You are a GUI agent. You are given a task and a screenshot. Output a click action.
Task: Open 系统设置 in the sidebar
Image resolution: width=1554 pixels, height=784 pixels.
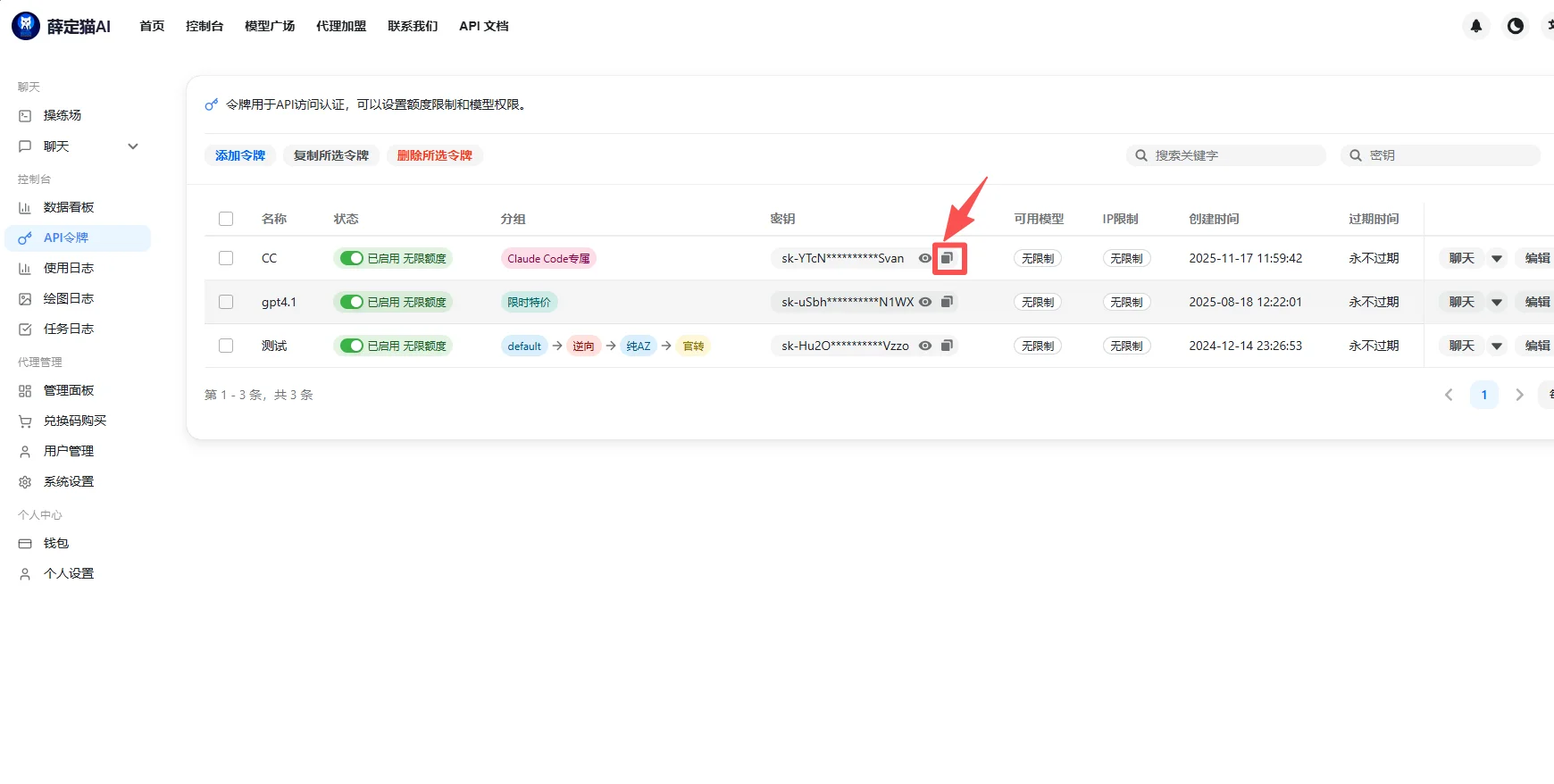click(x=78, y=481)
